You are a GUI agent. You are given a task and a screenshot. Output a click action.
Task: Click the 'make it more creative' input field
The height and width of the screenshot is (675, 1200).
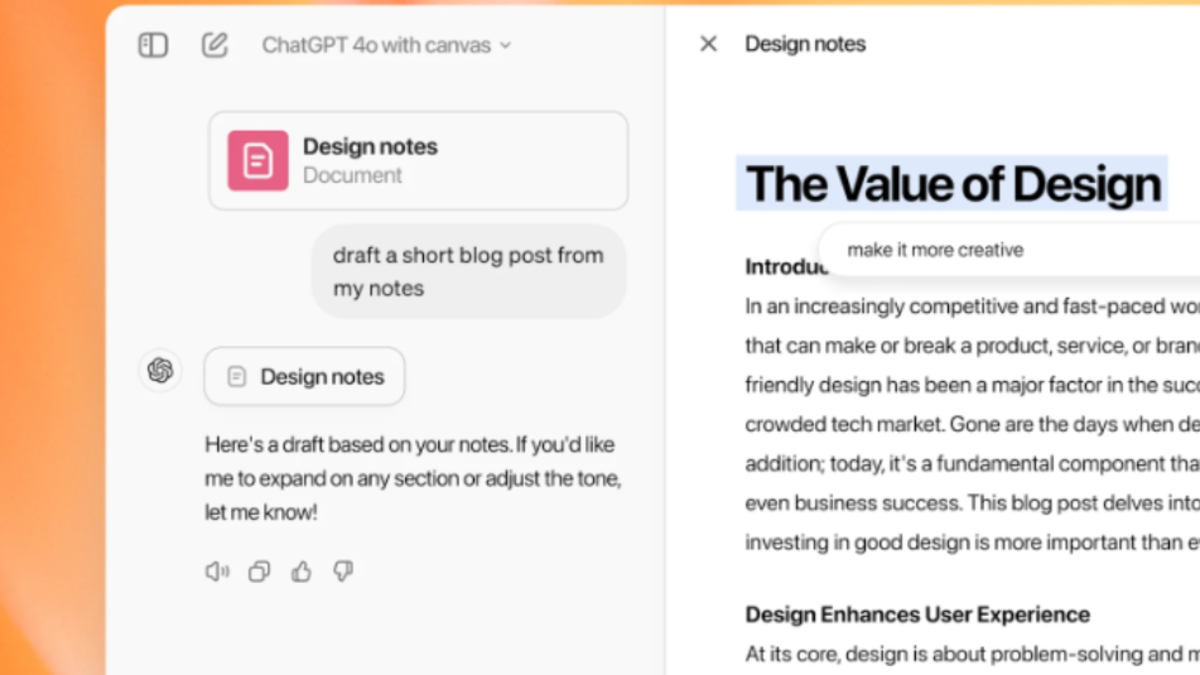pyautogui.click(x=1000, y=250)
